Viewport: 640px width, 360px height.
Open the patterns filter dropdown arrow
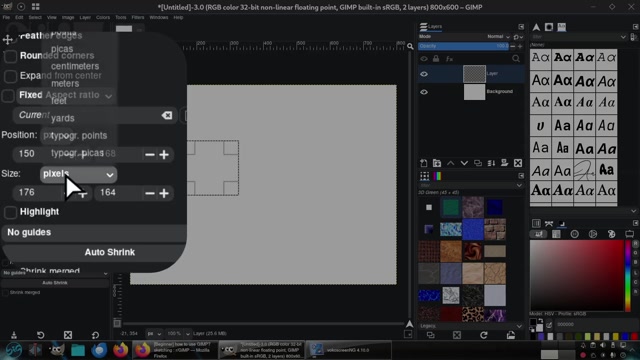[519, 185]
